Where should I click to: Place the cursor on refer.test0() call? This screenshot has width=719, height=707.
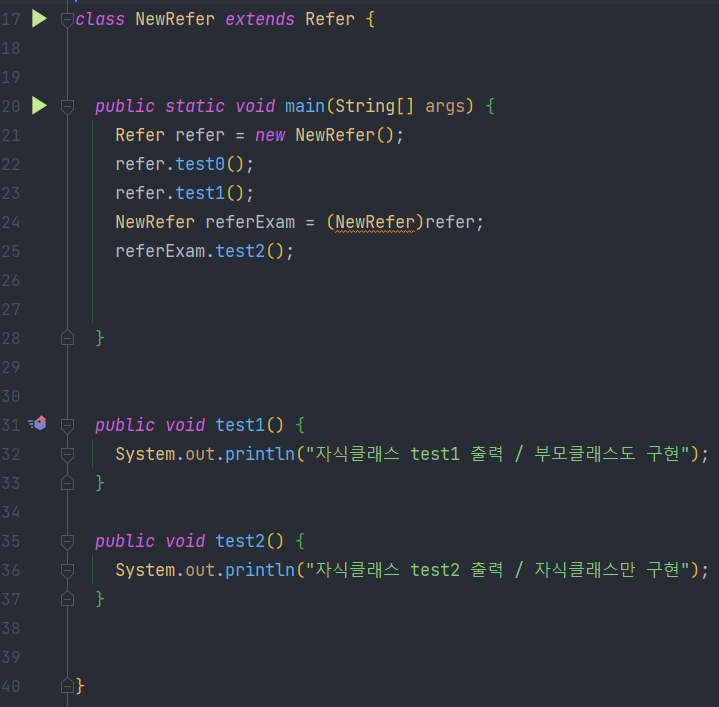[x=184, y=164]
